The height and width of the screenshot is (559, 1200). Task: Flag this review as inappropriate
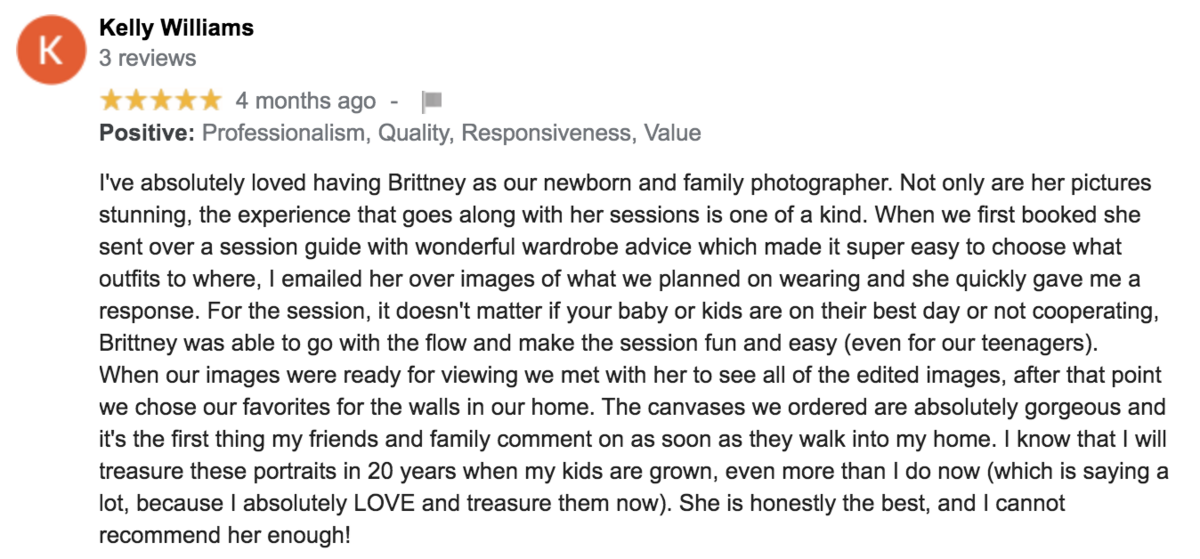click(432, 101)
